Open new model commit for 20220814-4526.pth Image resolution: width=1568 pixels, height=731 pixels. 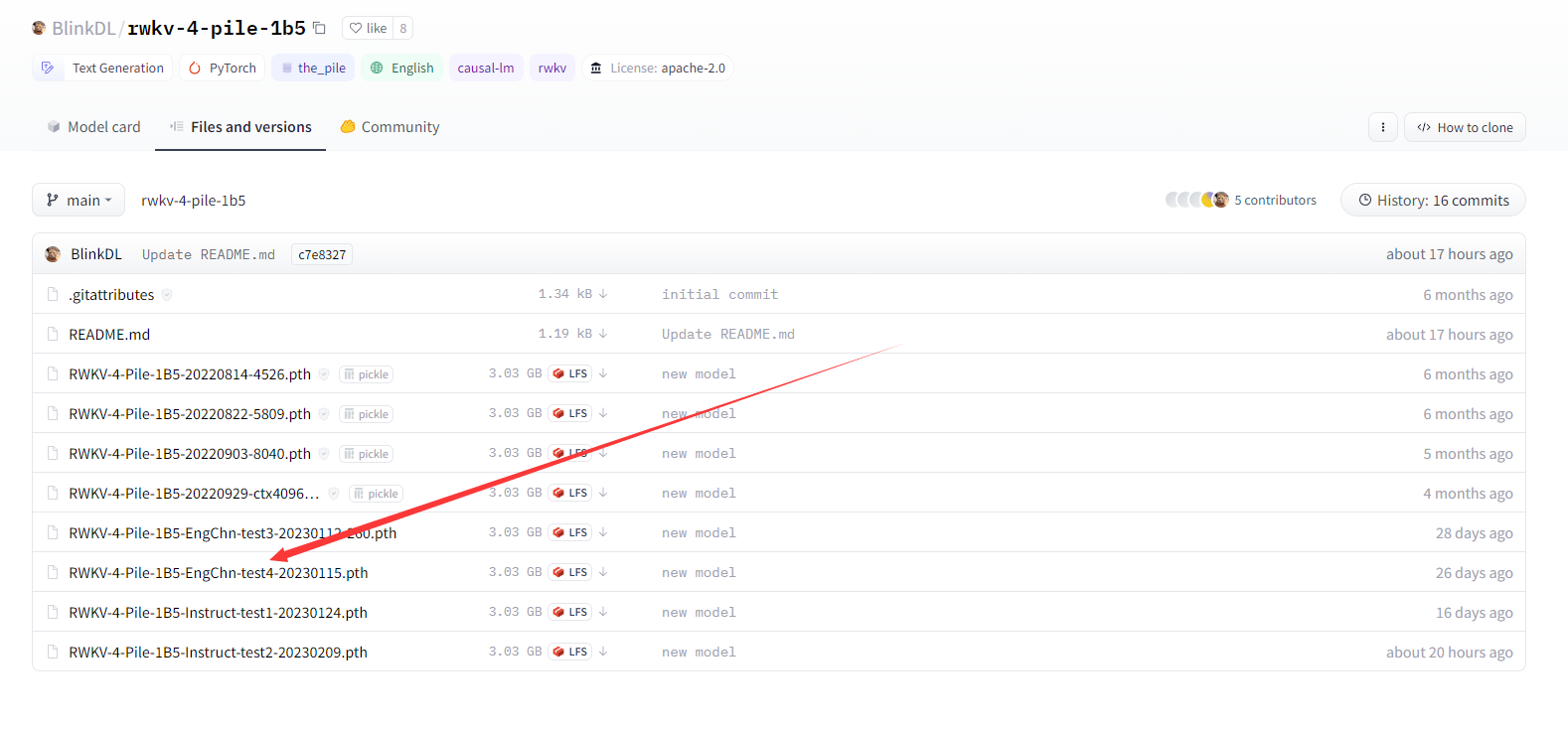[x=700, y=373]
